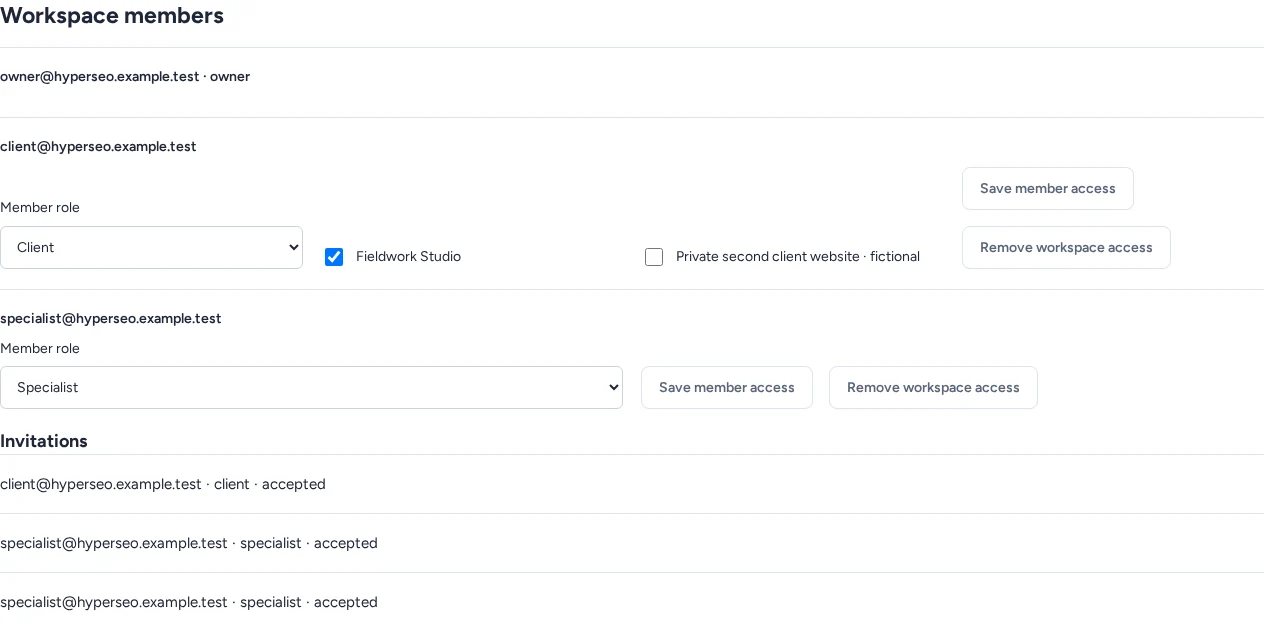Screen dimensions: 1264x631
Task: Click the Fieldwork Studio label text
Action: point(408,256)
